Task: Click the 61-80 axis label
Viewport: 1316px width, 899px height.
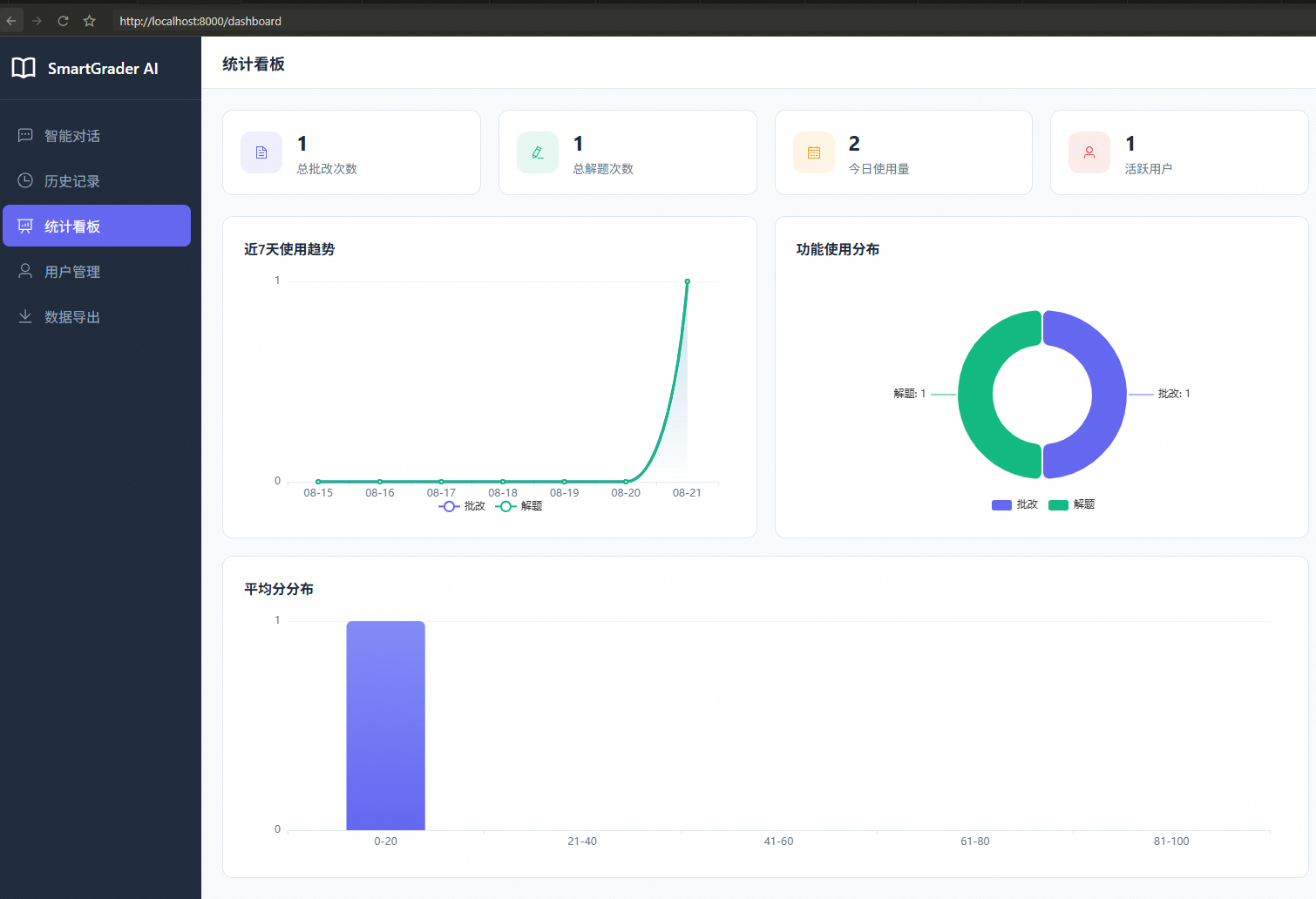Action: point(975,842)
